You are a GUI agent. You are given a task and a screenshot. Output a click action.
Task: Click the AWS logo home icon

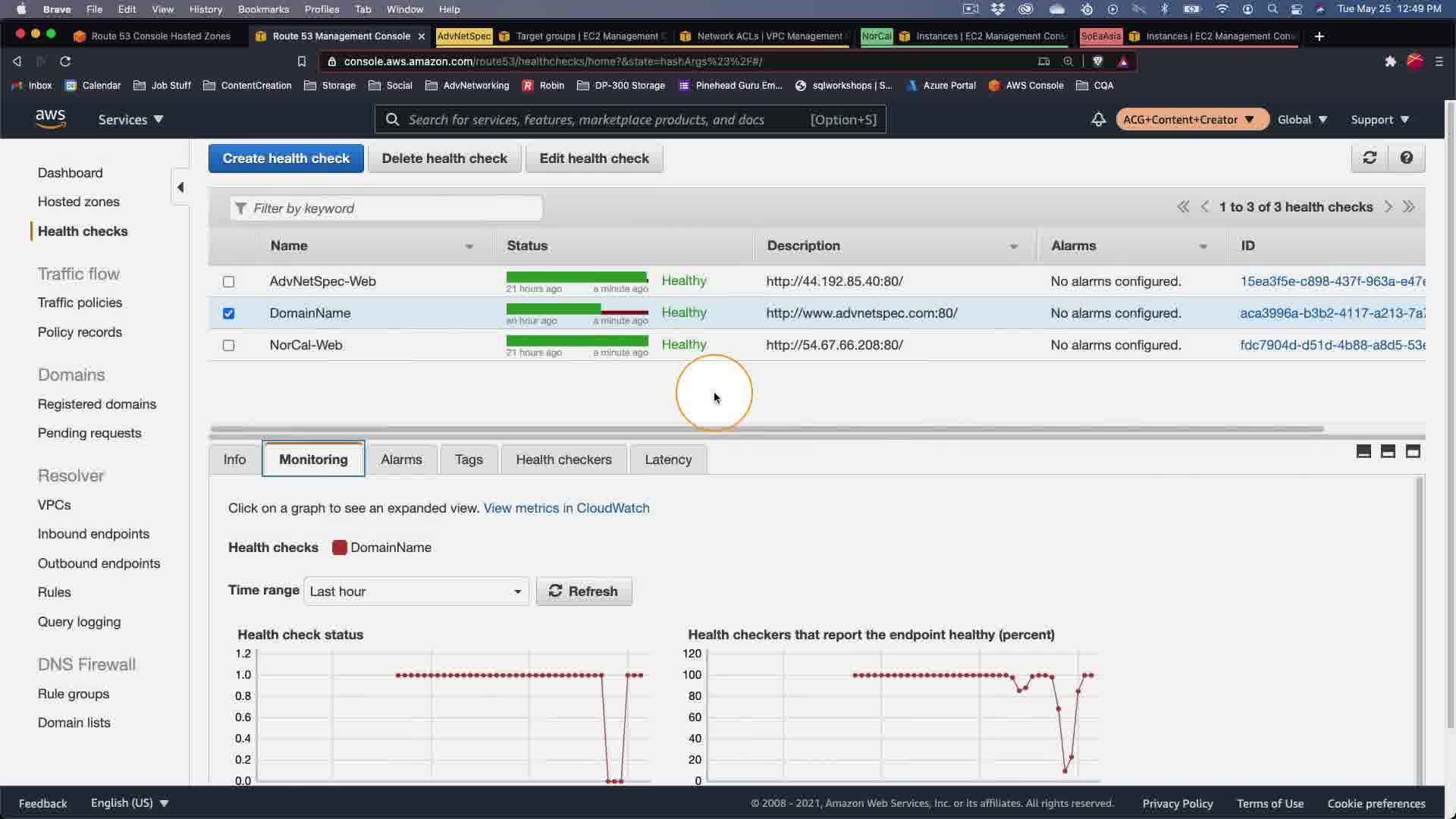pos(50,119)
